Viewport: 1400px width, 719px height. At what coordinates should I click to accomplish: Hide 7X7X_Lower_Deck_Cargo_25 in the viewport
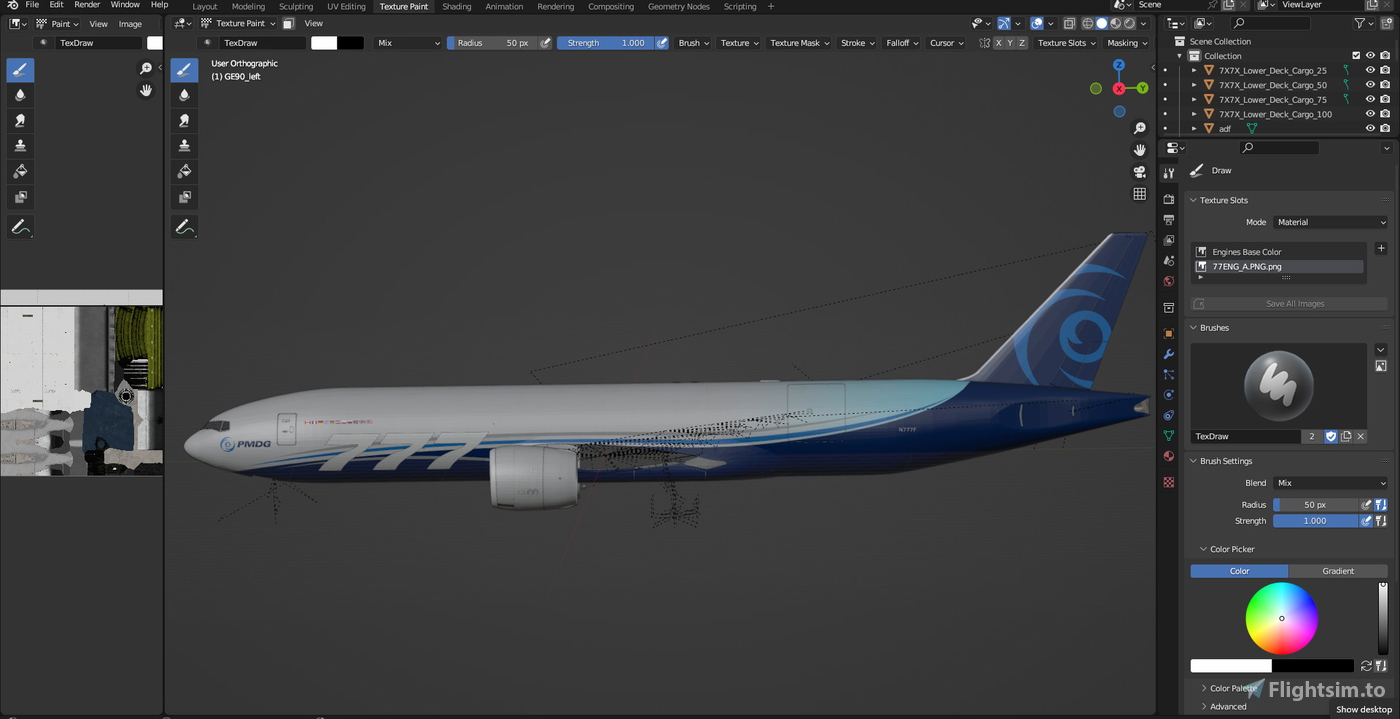[1370, 70]
